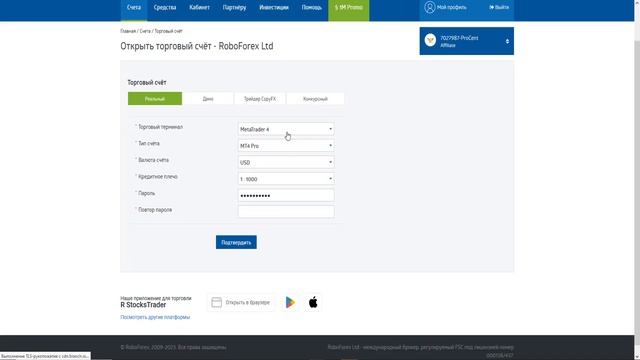Image resolution: width=640 pixels, height=360 pixels.
Task: Click the 'R StocksTrader' title text
Action: click(x=143, y=305)
